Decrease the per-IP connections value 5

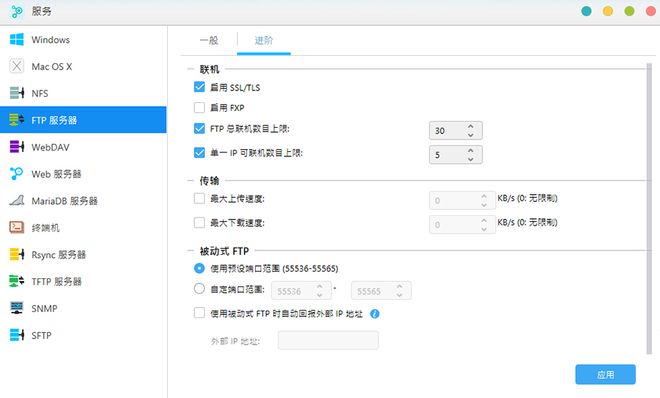pyautogui.click(x=471, y=159)
